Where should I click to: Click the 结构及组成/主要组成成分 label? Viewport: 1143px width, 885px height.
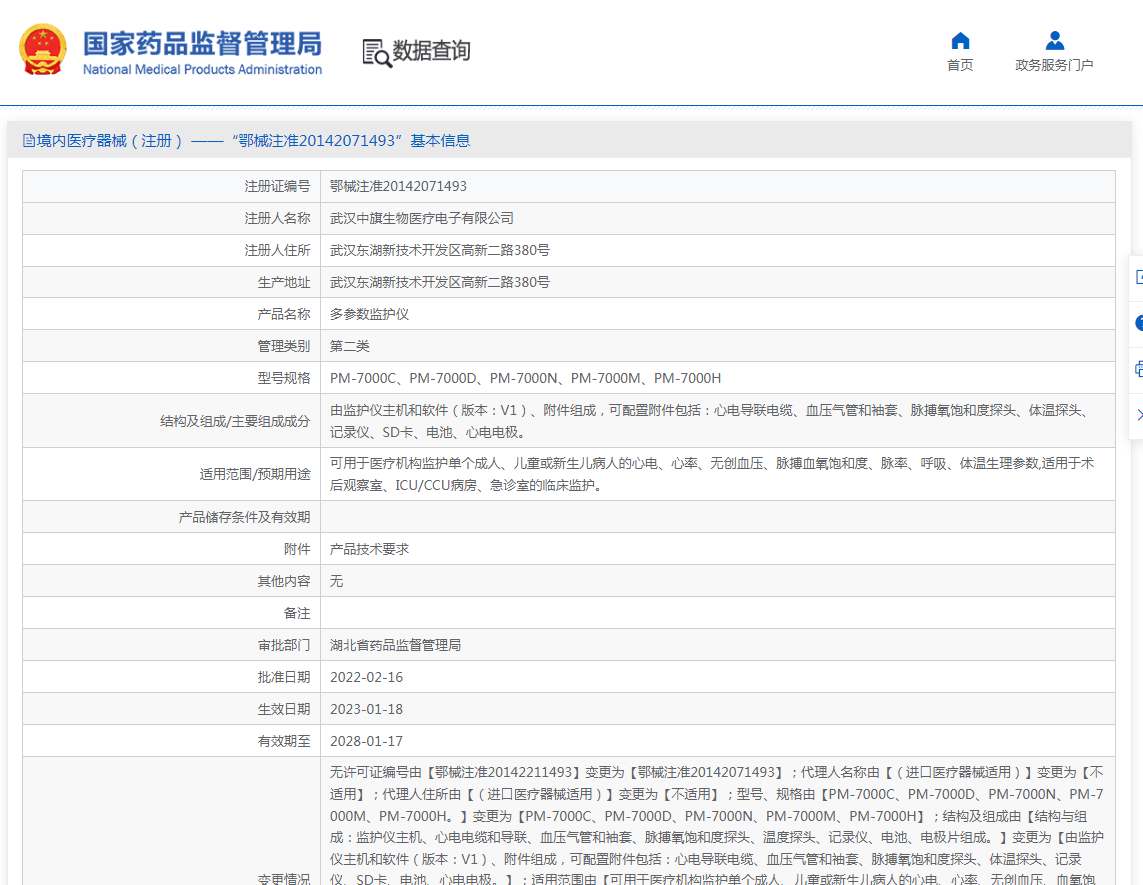(x=235, y=421)
